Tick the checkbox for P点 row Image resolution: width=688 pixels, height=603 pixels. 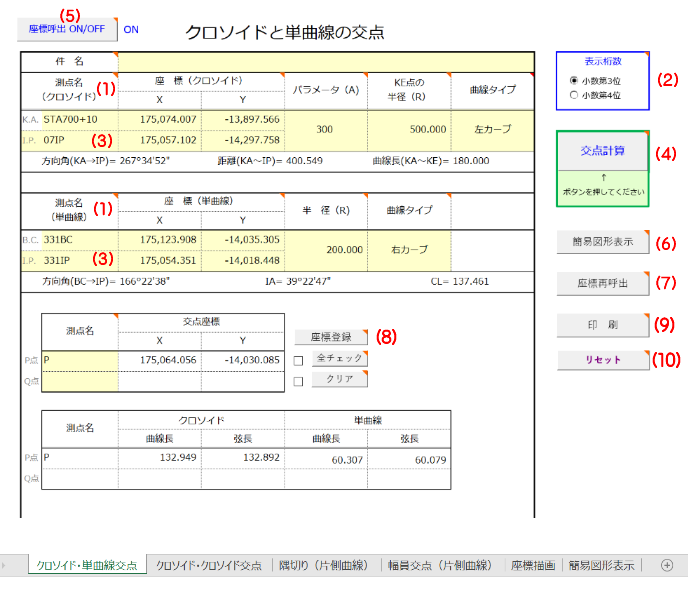(x=299, y=360)
